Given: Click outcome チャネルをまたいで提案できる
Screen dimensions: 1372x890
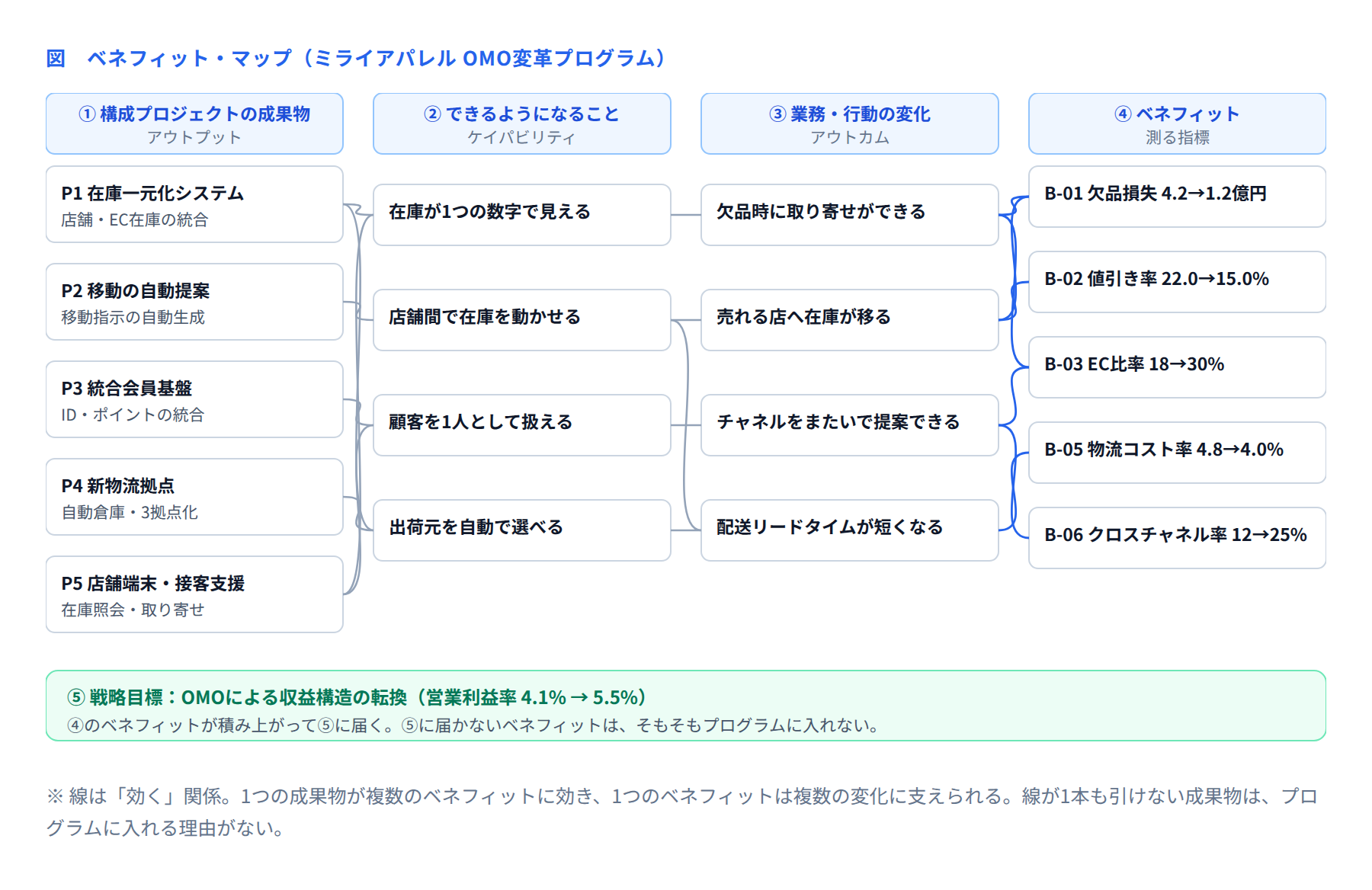Looking at the screenshot, I should point(850,425).
